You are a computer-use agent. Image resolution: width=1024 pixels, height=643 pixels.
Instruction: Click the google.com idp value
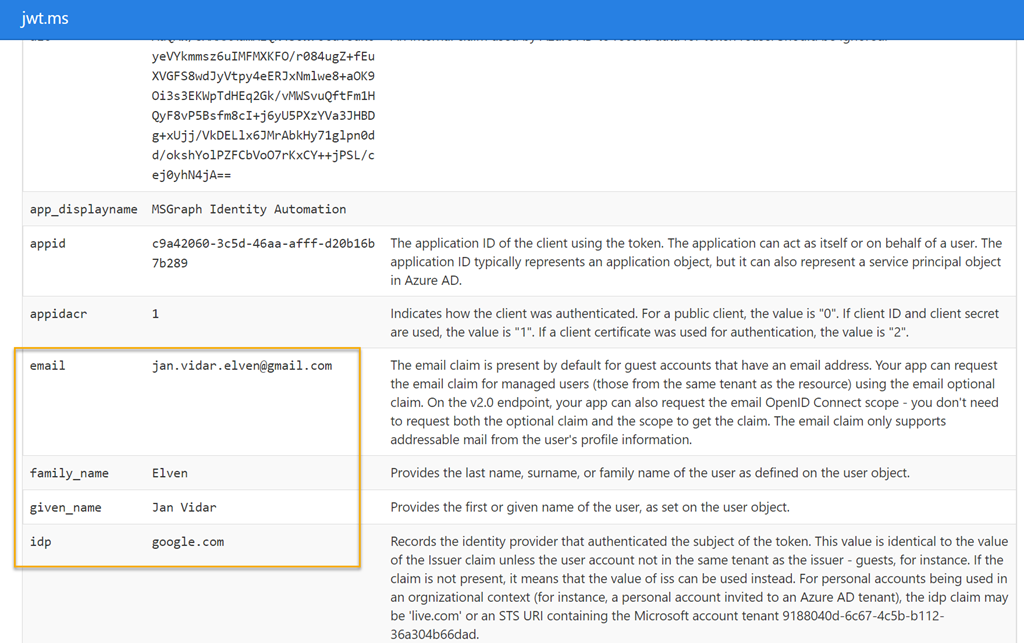188,542
